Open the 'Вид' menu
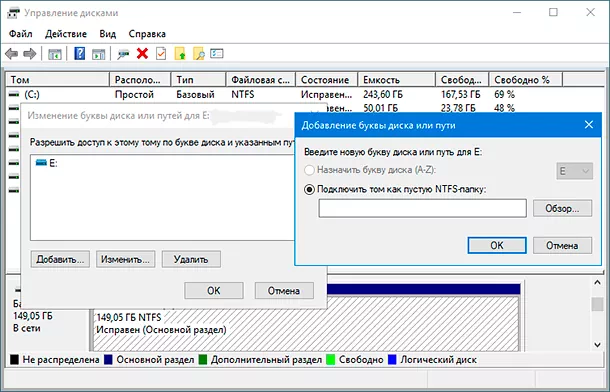Screen dimensions: 610x392 (108, 34)
